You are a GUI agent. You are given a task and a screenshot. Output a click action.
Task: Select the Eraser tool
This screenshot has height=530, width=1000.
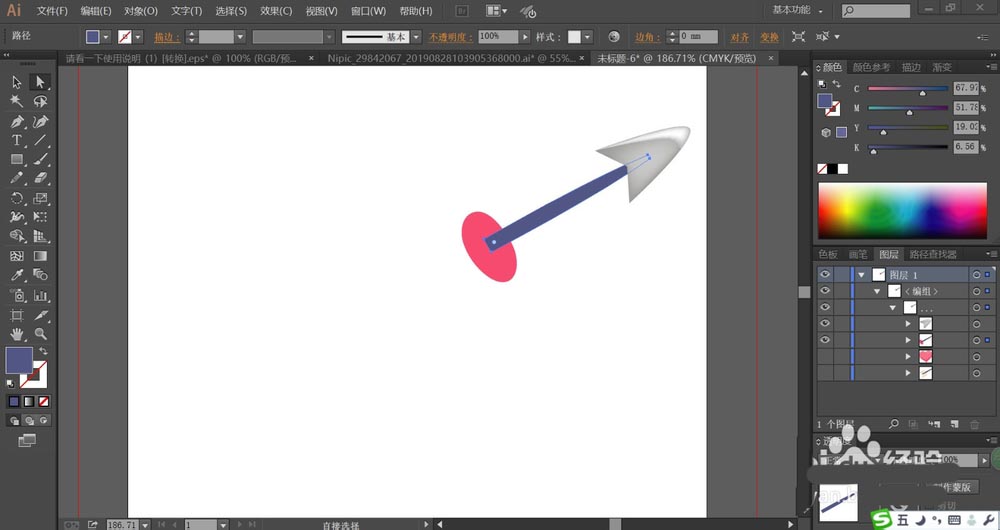[40, 179]
